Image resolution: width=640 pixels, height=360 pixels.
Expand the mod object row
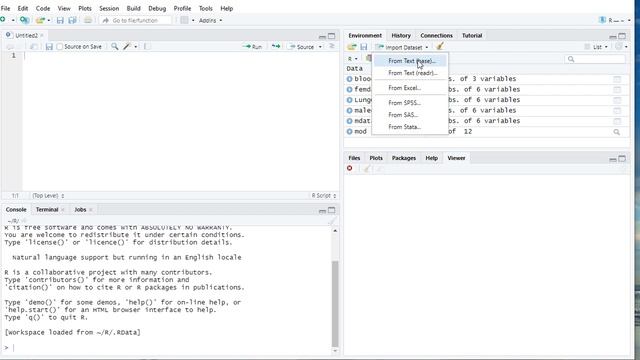(349, 132)
